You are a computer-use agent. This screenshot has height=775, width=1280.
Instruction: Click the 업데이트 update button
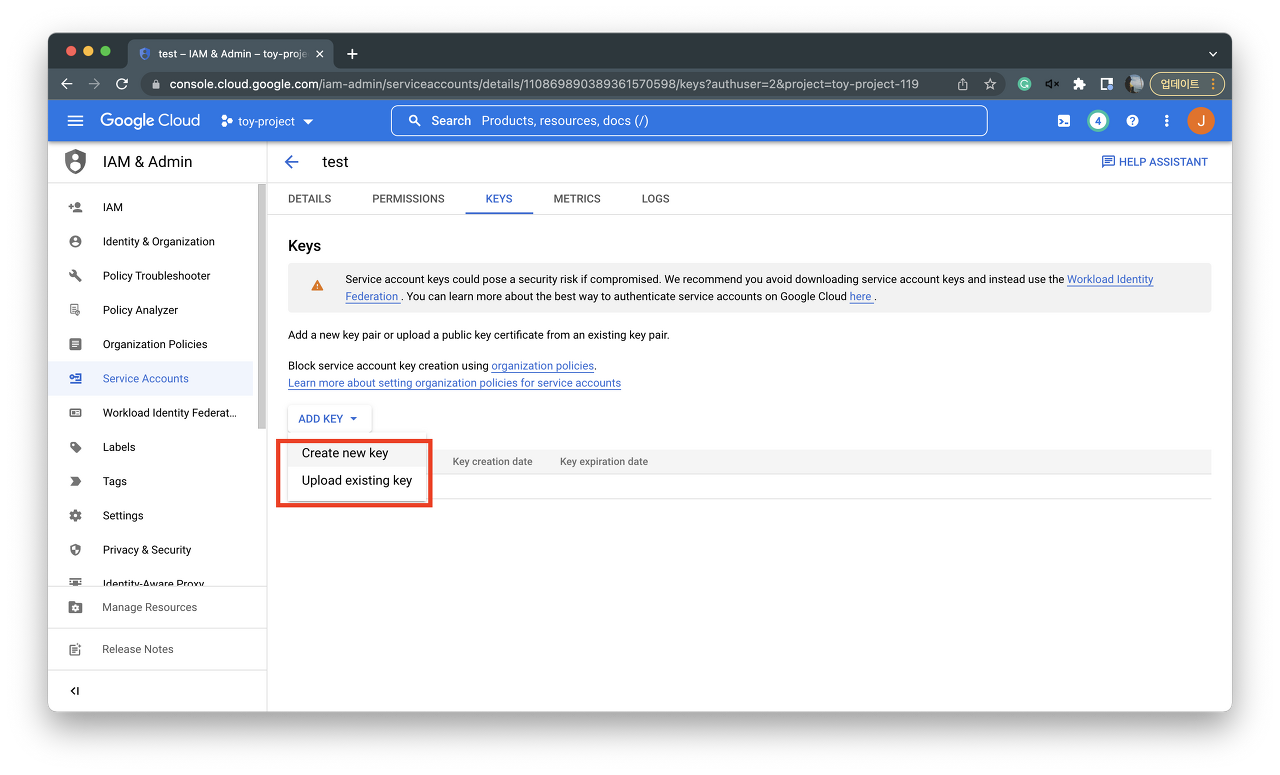tap(1187, 84)
